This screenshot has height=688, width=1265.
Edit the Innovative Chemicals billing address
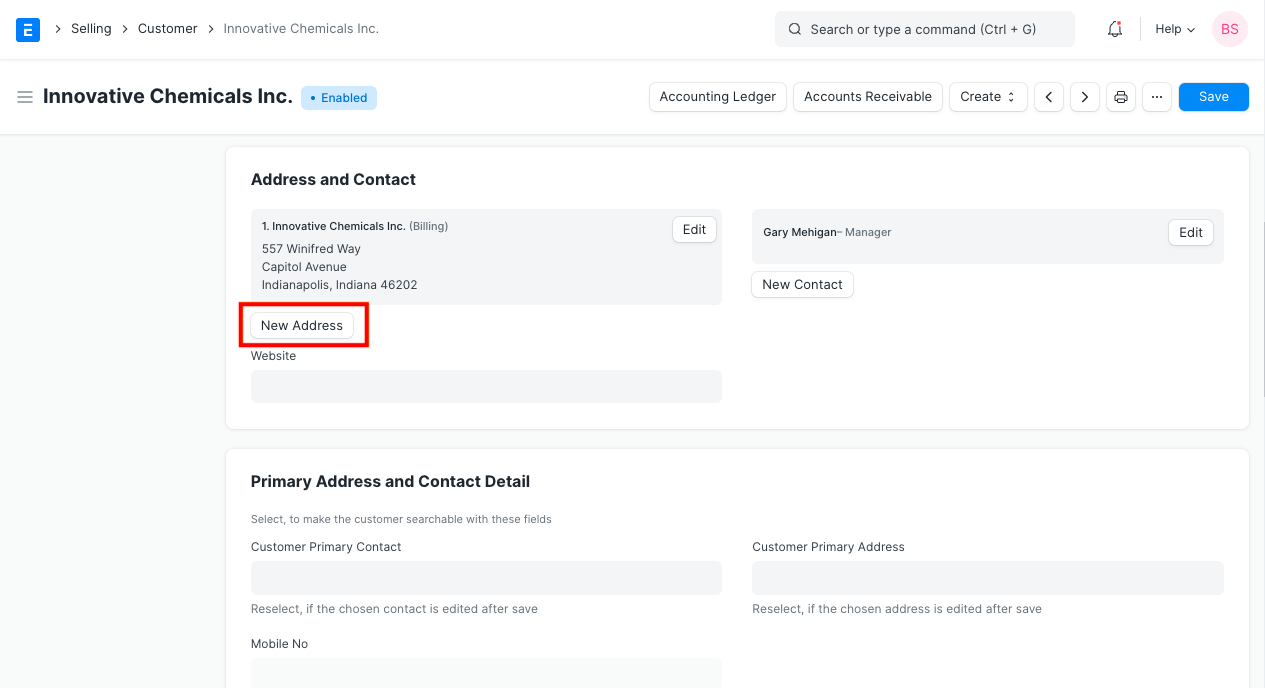(694, 229)
